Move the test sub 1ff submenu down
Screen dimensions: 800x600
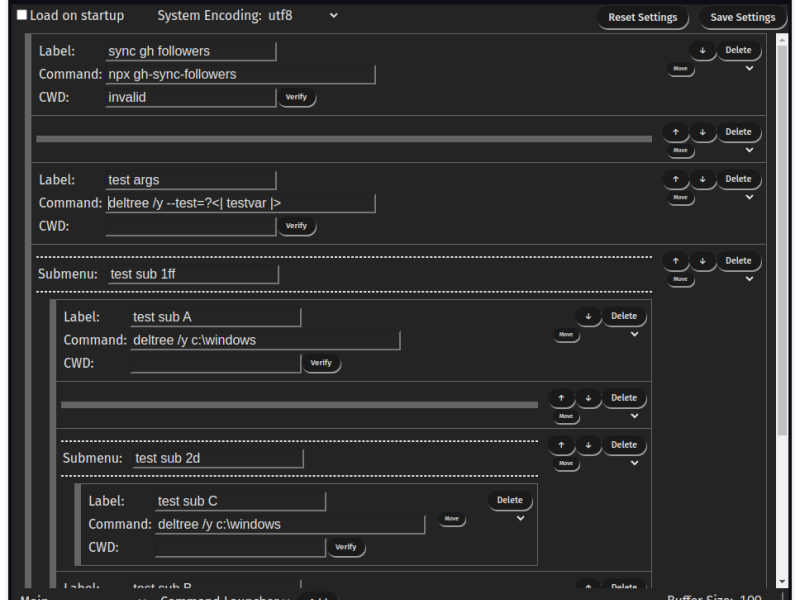703,261
